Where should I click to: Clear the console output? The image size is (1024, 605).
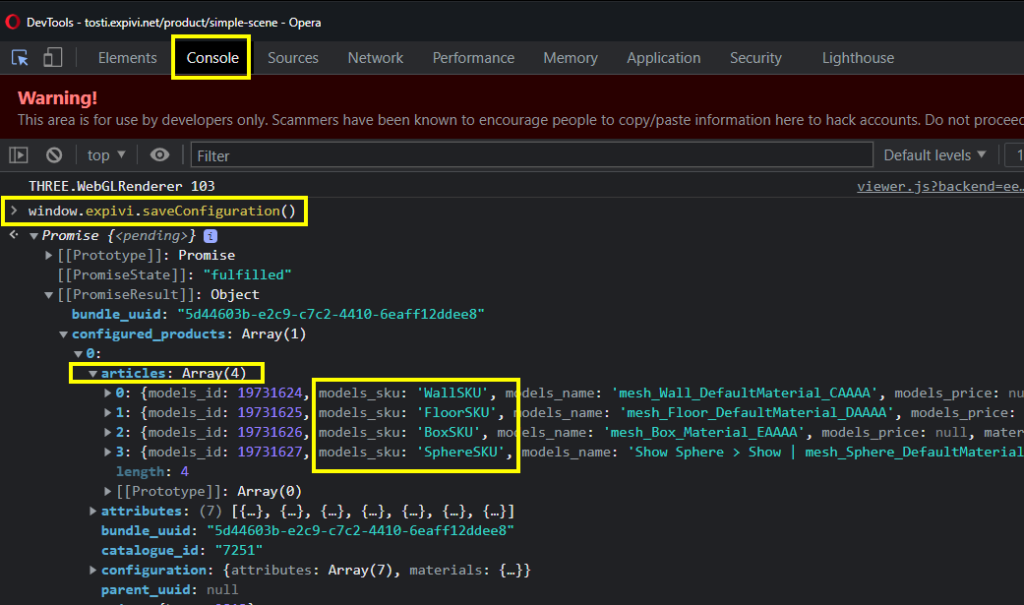coord(54,154)
